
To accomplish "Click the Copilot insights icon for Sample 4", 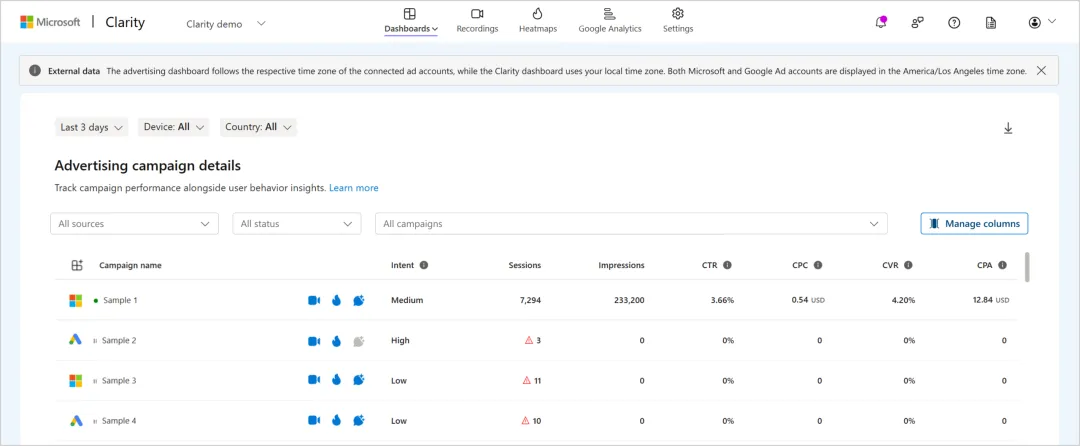I will [359, 421].
